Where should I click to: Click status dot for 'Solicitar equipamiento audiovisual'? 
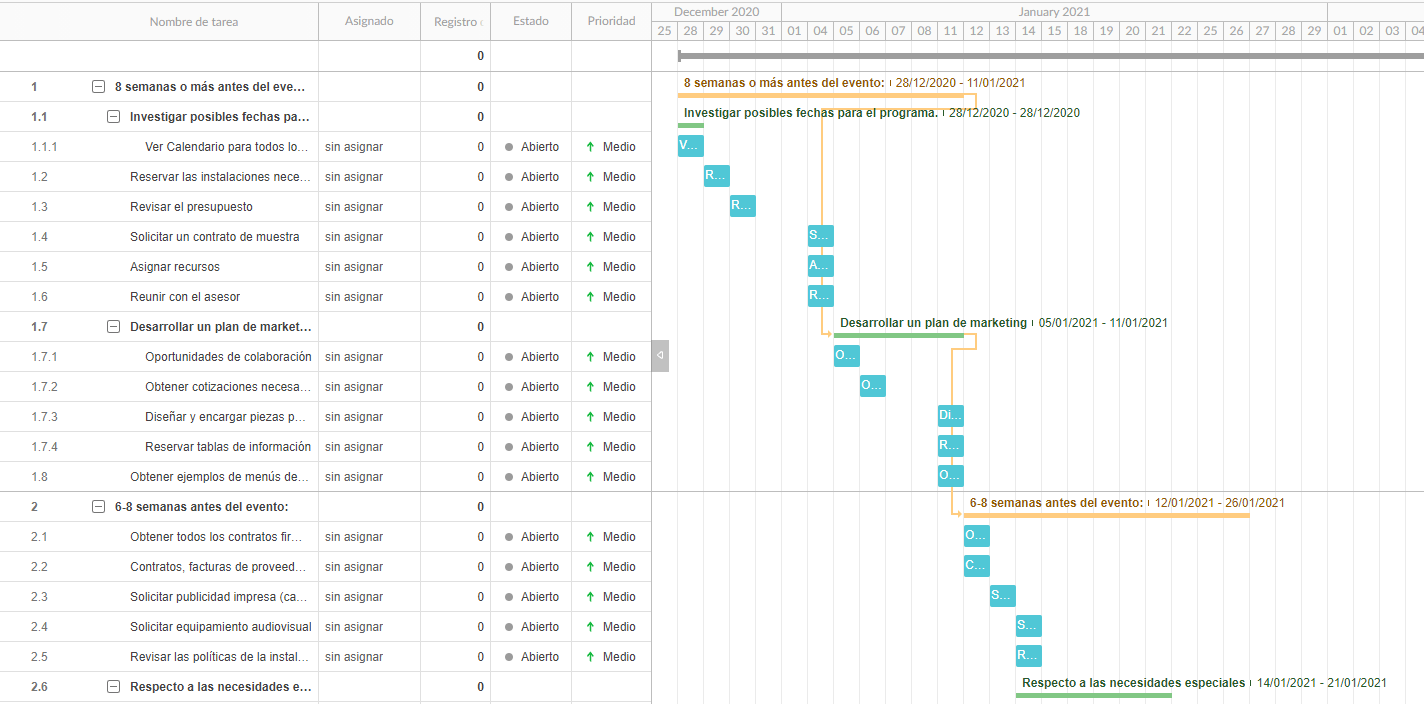tap(509, 627)
